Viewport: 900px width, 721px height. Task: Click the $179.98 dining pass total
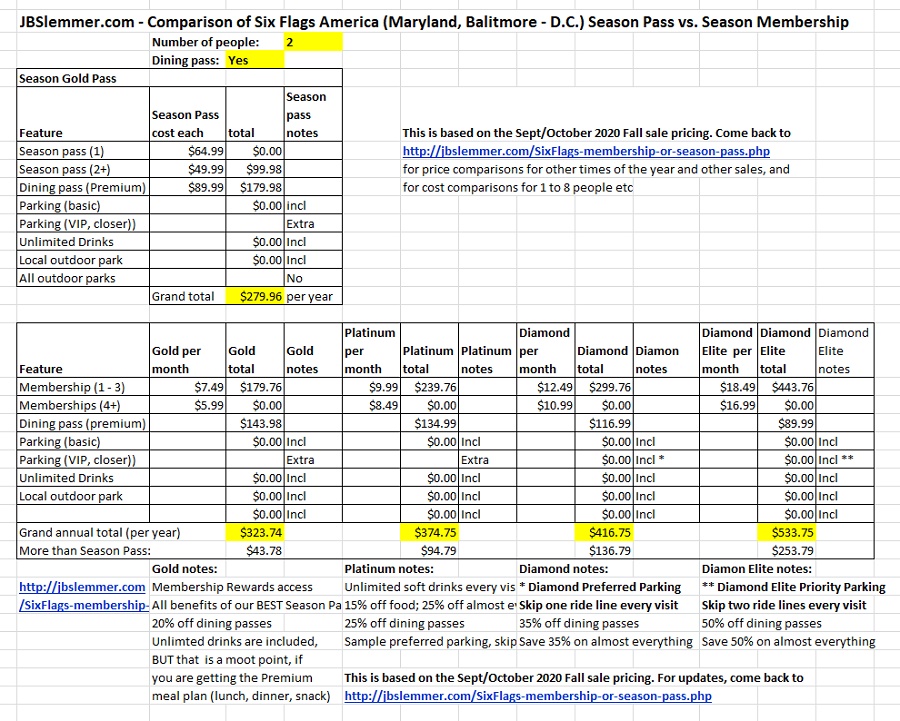coord(255,187)
